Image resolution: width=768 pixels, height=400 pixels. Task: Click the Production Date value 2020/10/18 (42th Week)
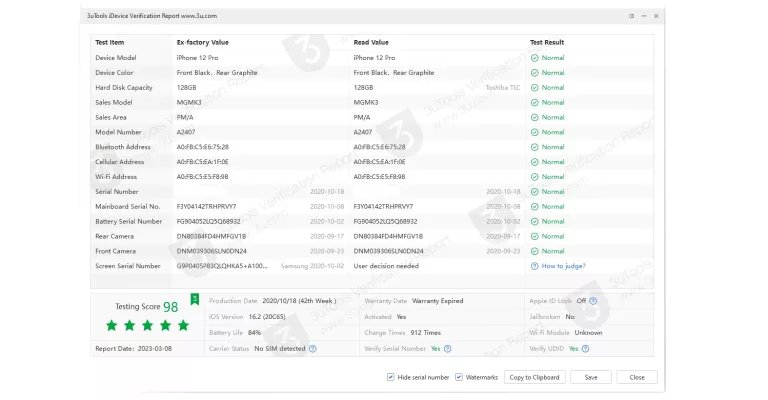click(299, 301)
